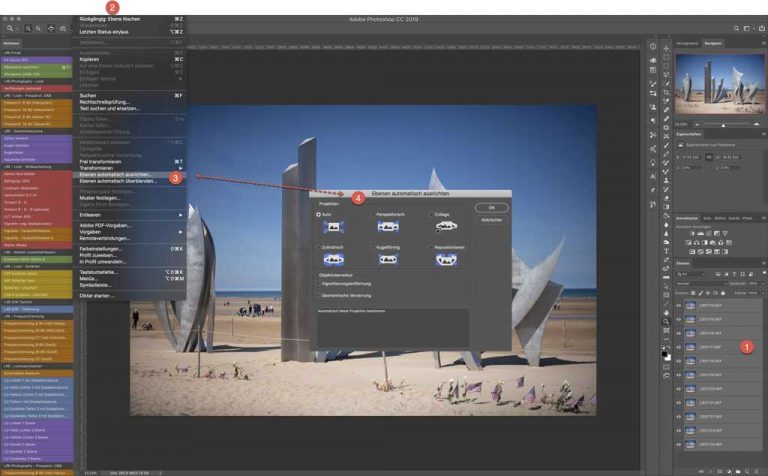This screenshot has width=768, height=476.
Task: Click OK in the align layers dialog
Action: click(x=492, y=208)
